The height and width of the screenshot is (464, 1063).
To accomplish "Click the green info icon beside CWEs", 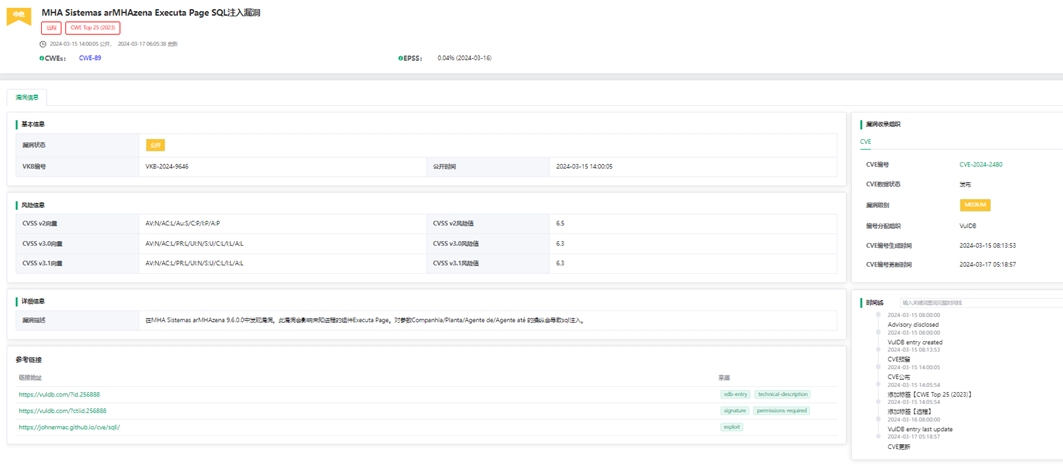I will [x=41, y=58].
